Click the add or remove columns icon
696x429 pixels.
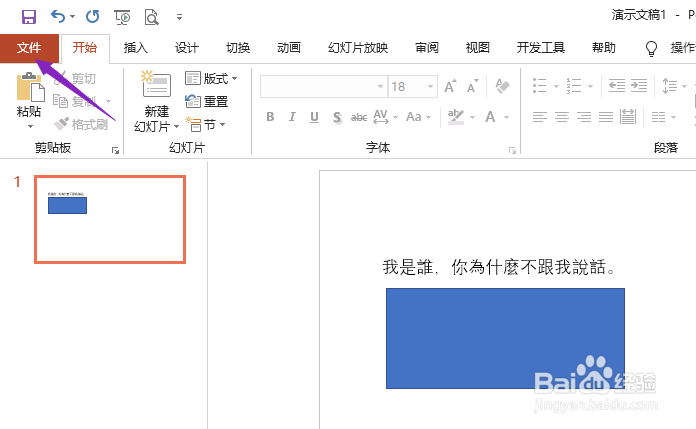659,117
